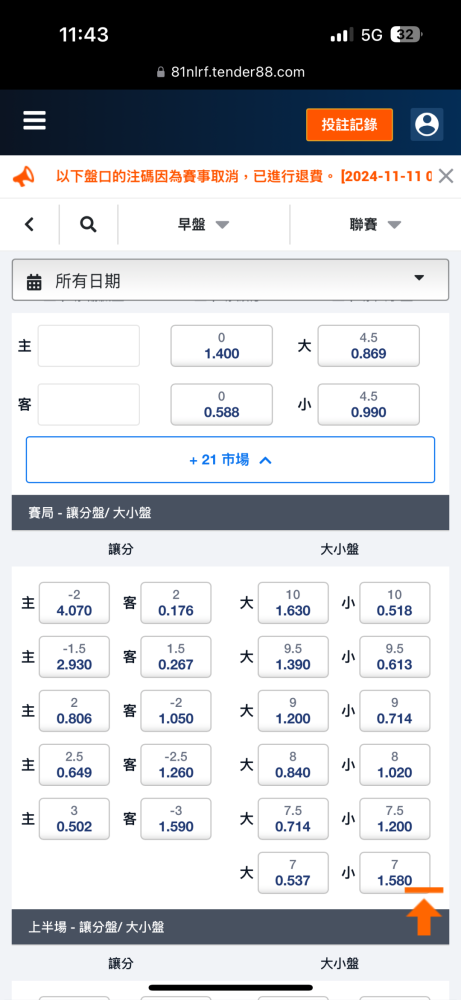This screenshot has height=1000, width=461.
Task: Tap the orange scroll-to-top arrow
Action: coord(424,911)
